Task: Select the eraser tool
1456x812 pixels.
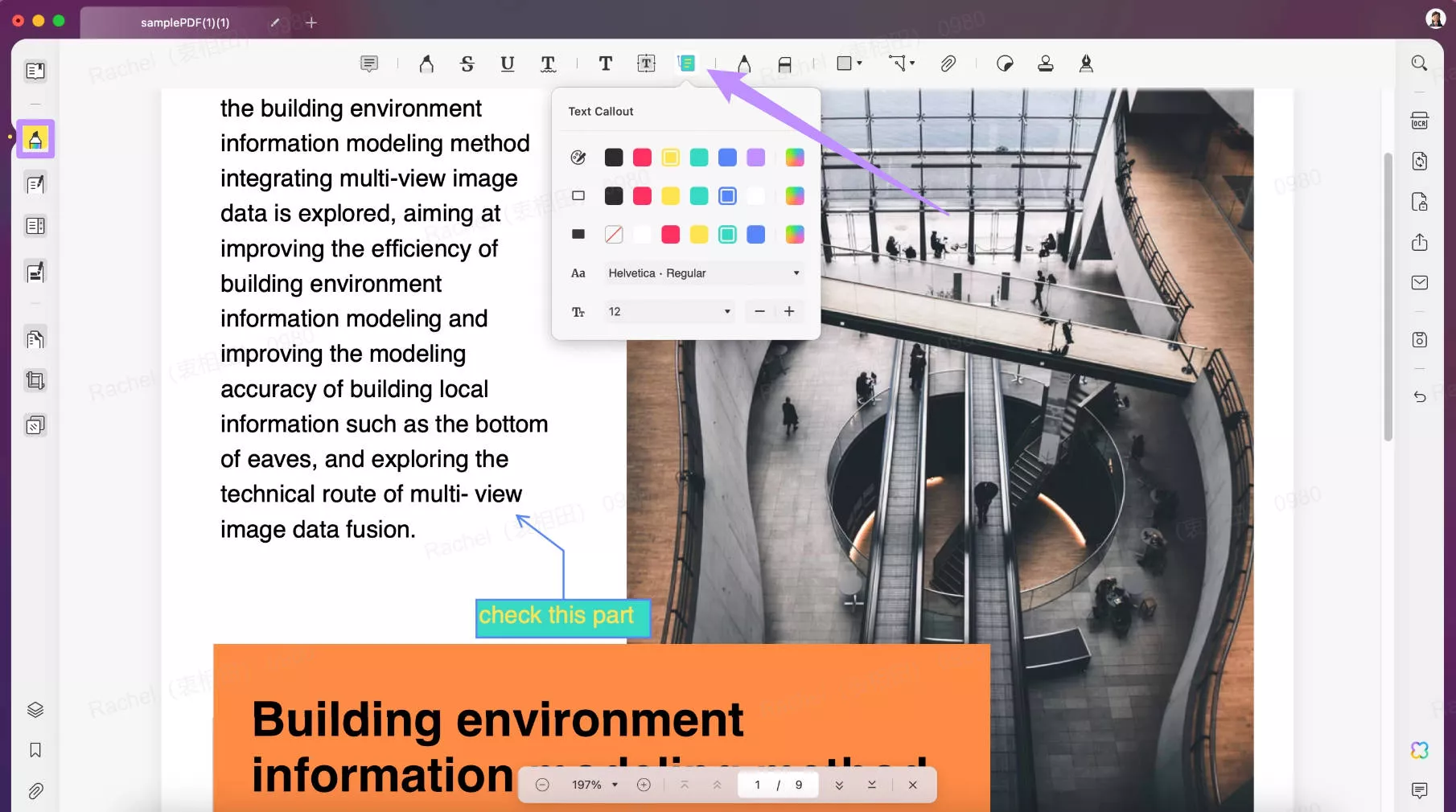Action: tap(785, 64)
